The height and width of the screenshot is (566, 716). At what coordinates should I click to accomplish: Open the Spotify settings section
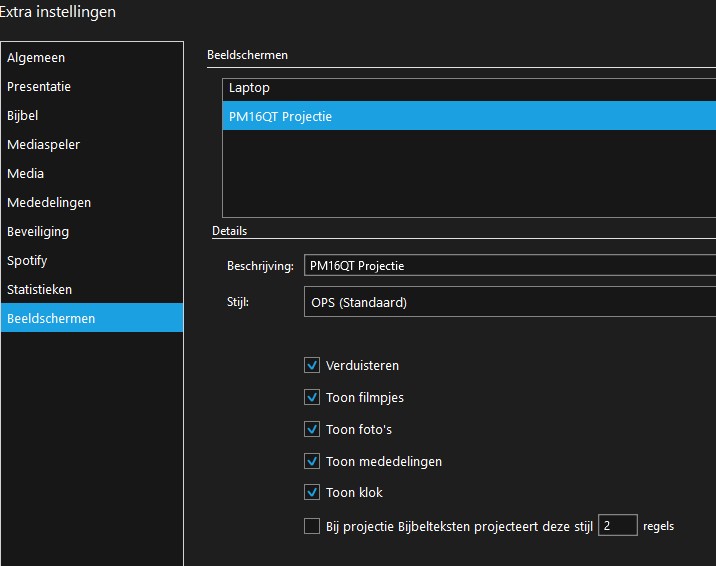click(x=27, y=261)
